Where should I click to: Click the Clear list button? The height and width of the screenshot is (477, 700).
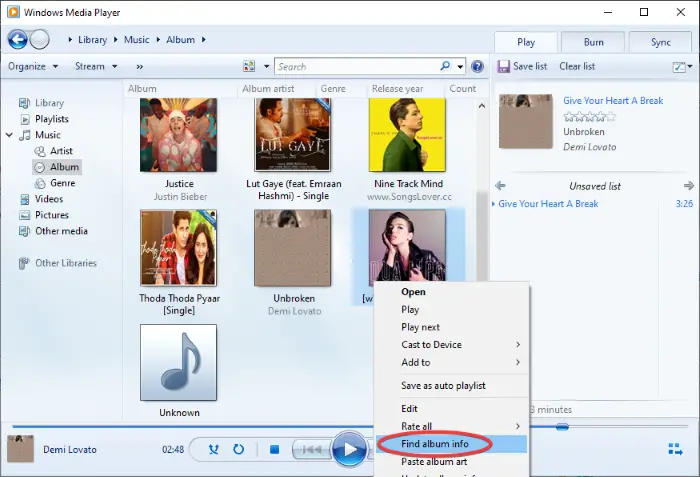click(577, 67)
